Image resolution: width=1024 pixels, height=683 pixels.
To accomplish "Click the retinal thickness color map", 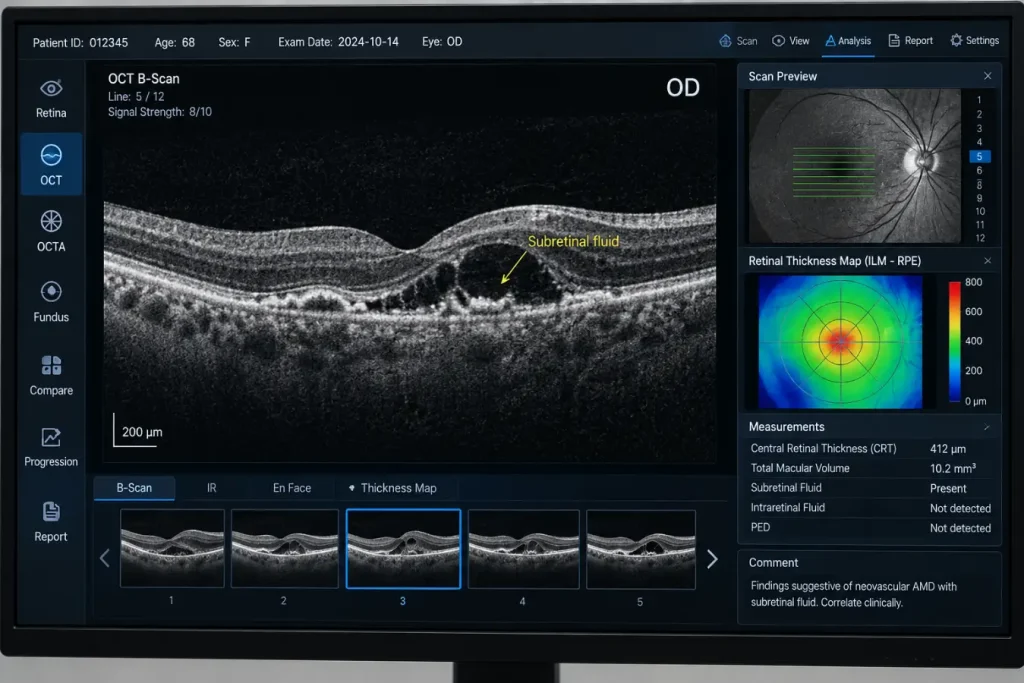I will tap(840, 342).
